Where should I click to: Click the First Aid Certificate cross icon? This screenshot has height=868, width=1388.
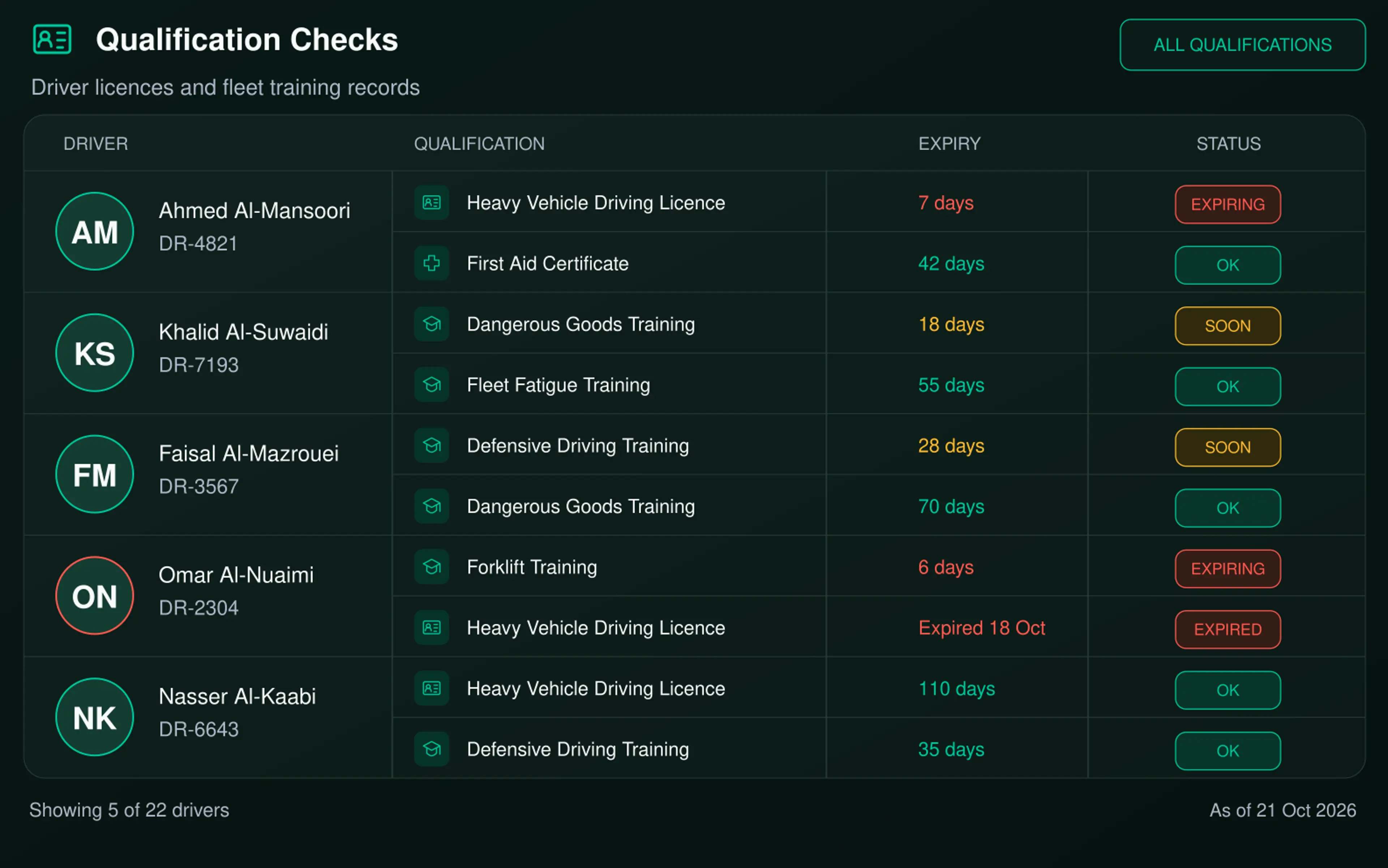tap(431, 263)
